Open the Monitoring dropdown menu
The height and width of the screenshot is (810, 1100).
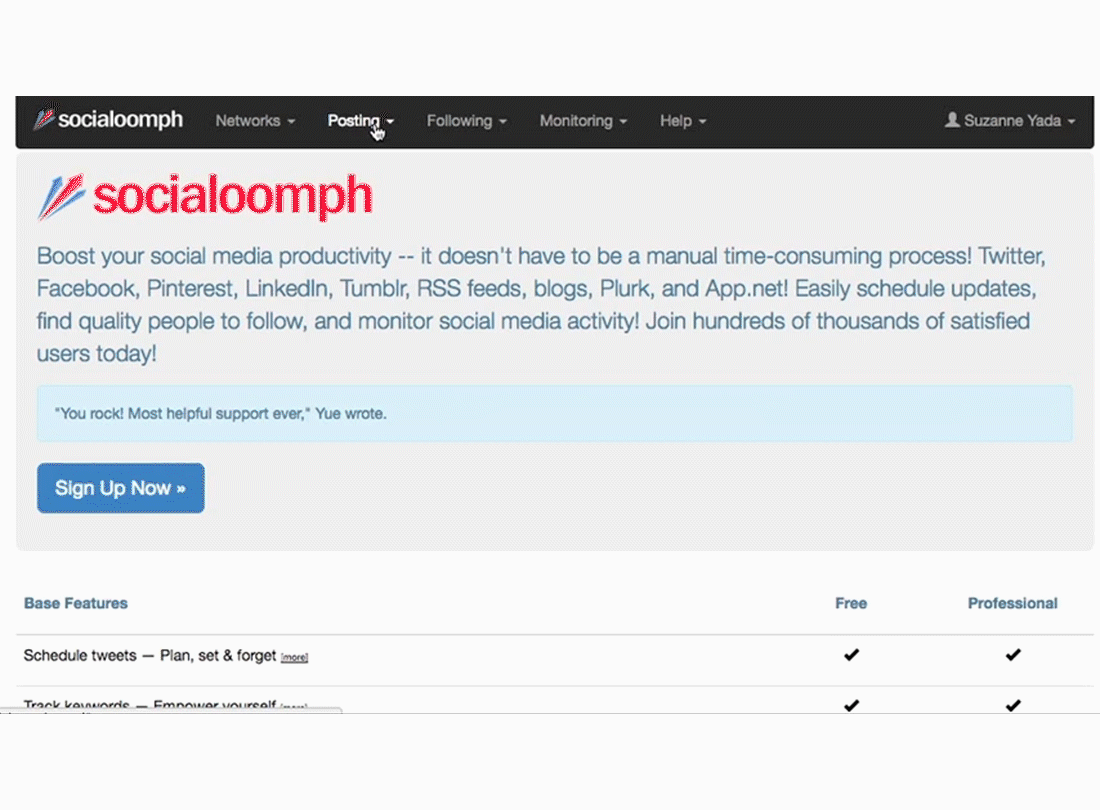pyautogui.click(x=583, y=121)
